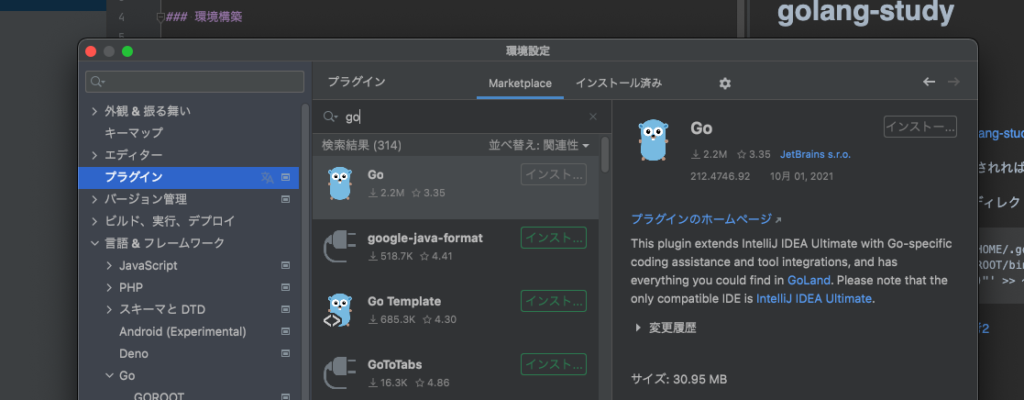Expand the PHP tree node

(109, 288)
